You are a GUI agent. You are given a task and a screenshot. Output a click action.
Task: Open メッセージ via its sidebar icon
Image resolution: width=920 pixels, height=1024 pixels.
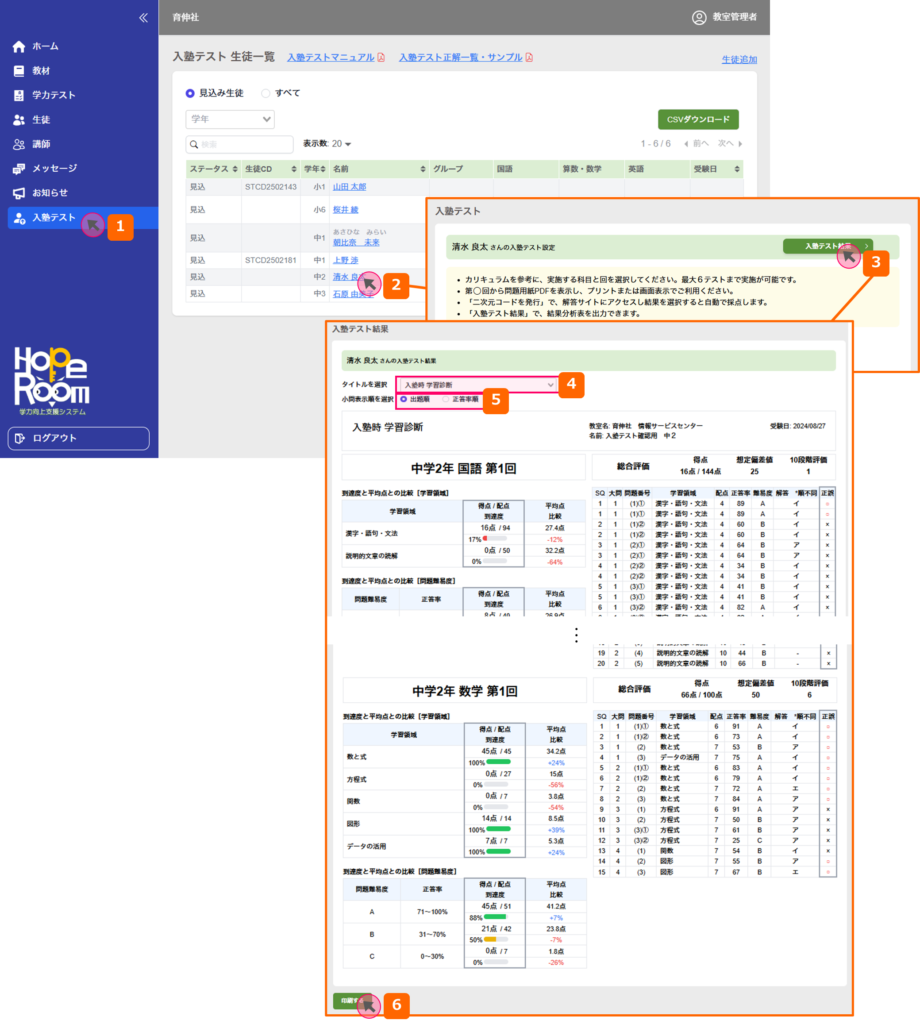(x=19, y=168)
